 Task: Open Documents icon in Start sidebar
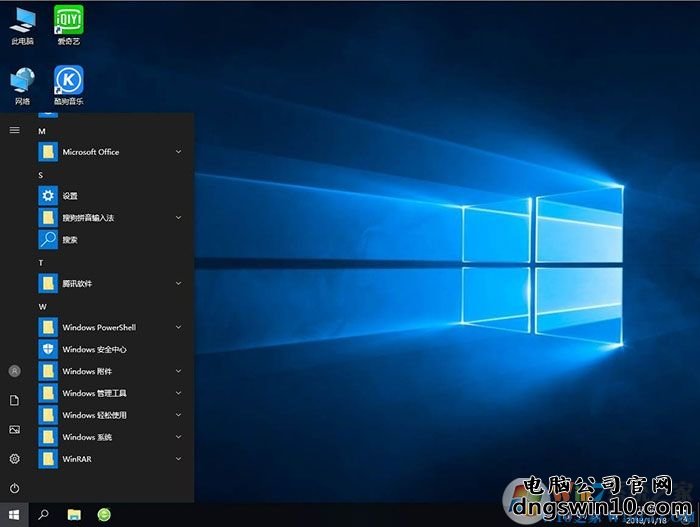point(15,400)
